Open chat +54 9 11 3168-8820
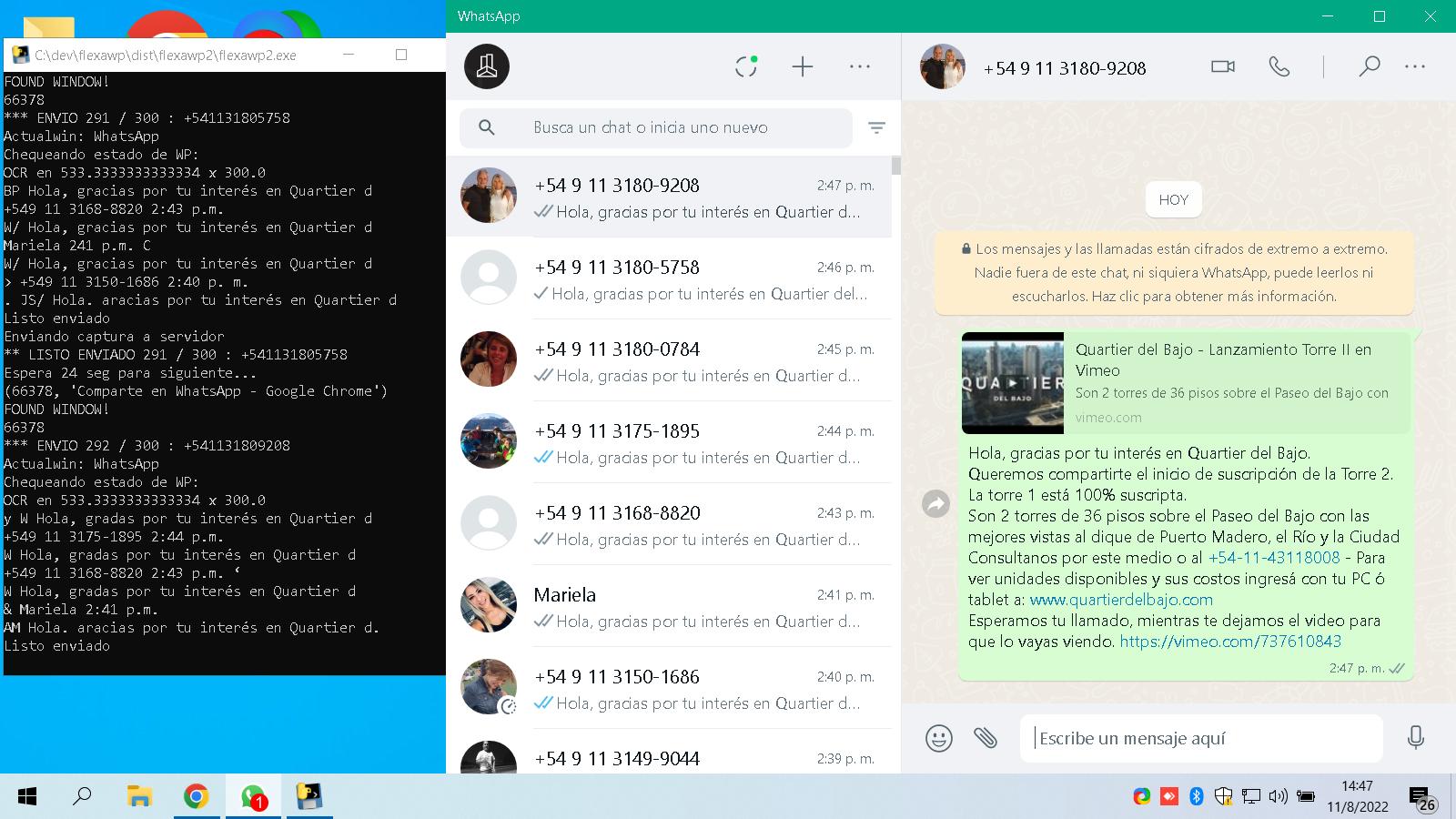The width and height of the screenshot is (1456, 819). pyautogui.click(x=669, y=524)
